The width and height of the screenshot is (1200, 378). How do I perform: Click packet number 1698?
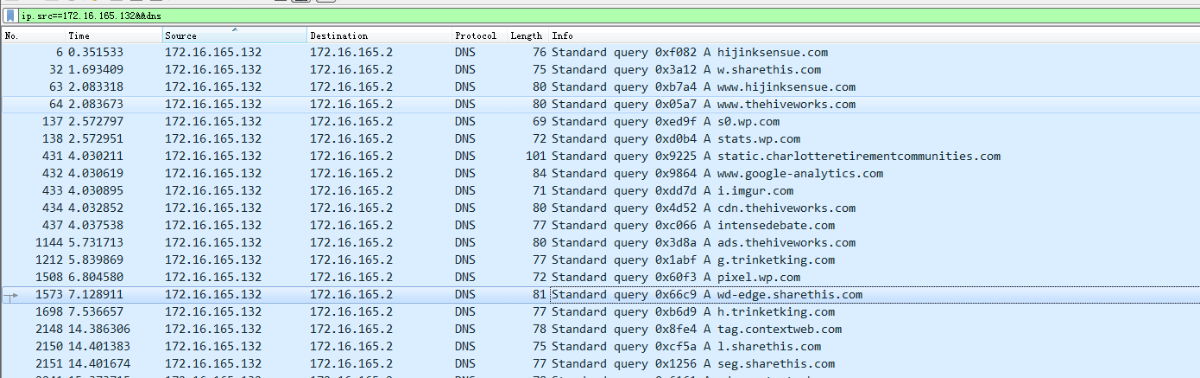[49, 312]
